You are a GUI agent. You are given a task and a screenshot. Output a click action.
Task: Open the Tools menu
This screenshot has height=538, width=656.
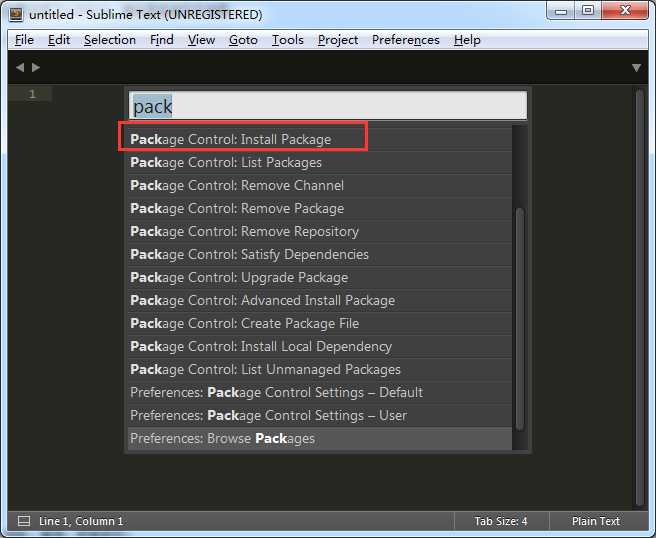click(288, 40)
